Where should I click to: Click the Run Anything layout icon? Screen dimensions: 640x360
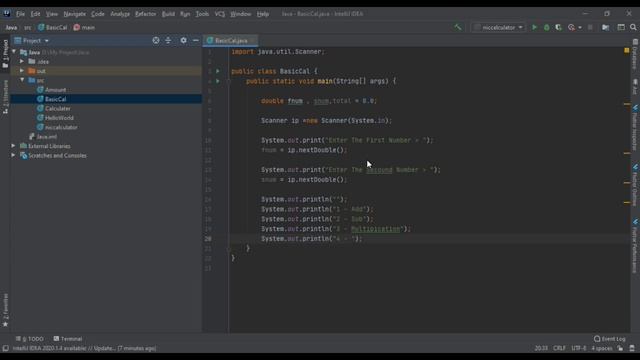point(621,27)
